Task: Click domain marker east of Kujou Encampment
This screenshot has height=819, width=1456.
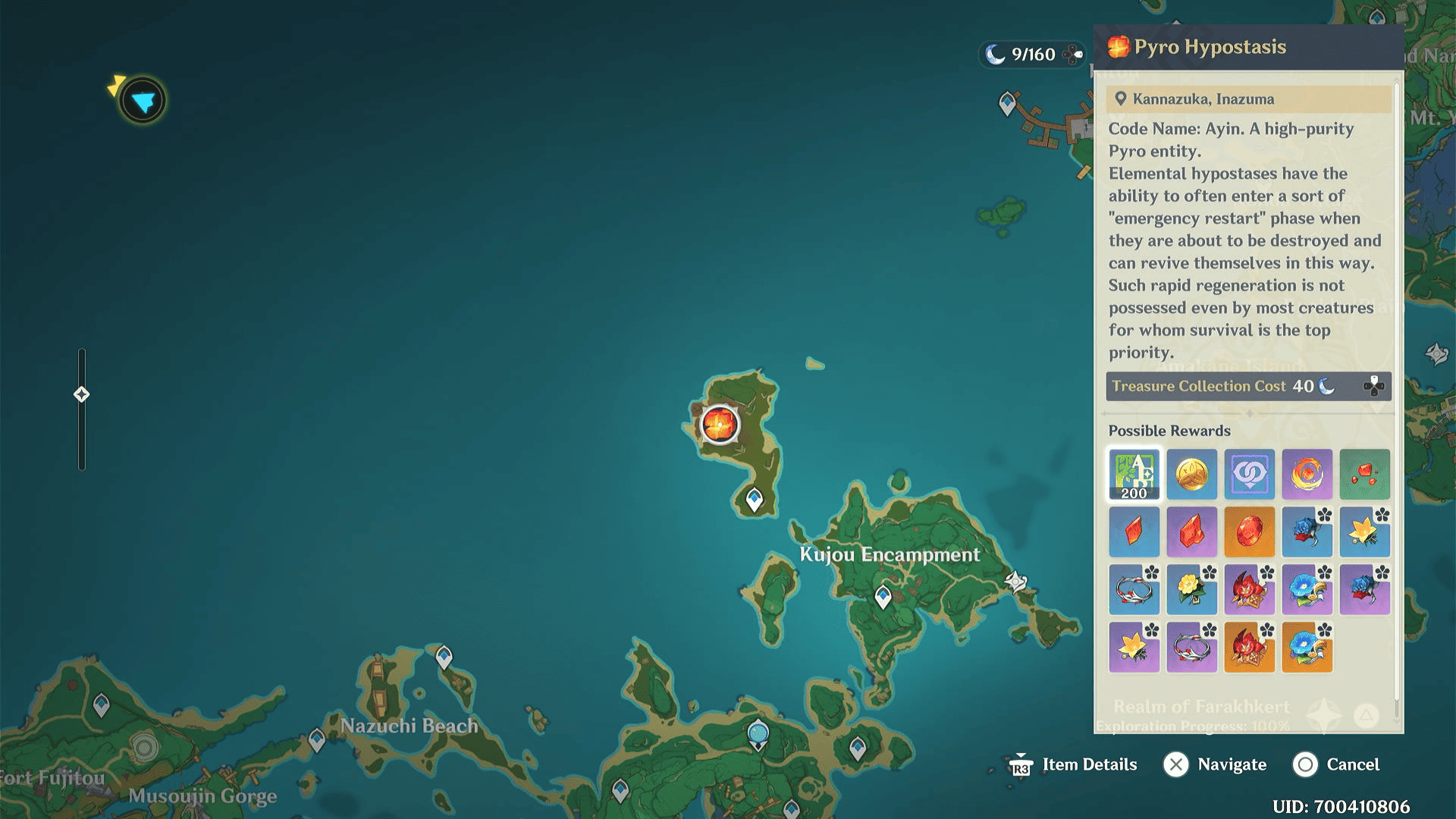Action: (x=1016, y=582)
